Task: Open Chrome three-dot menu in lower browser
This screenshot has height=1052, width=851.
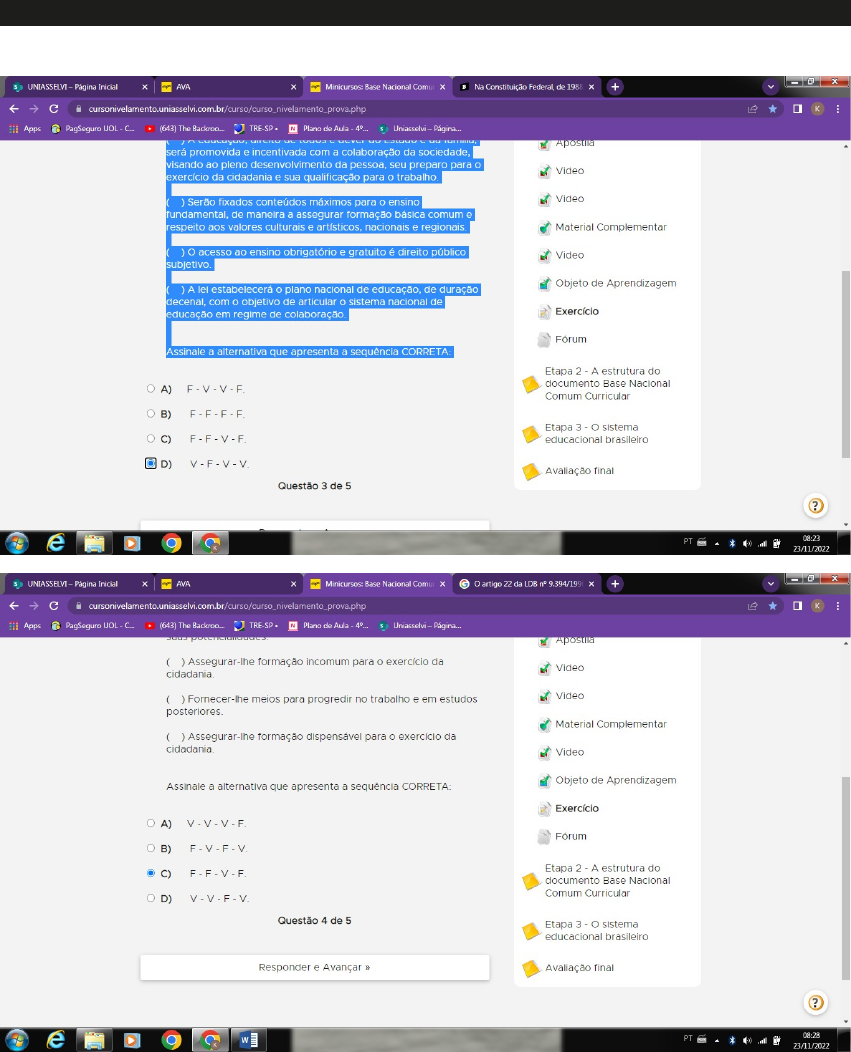Action: 837,605
